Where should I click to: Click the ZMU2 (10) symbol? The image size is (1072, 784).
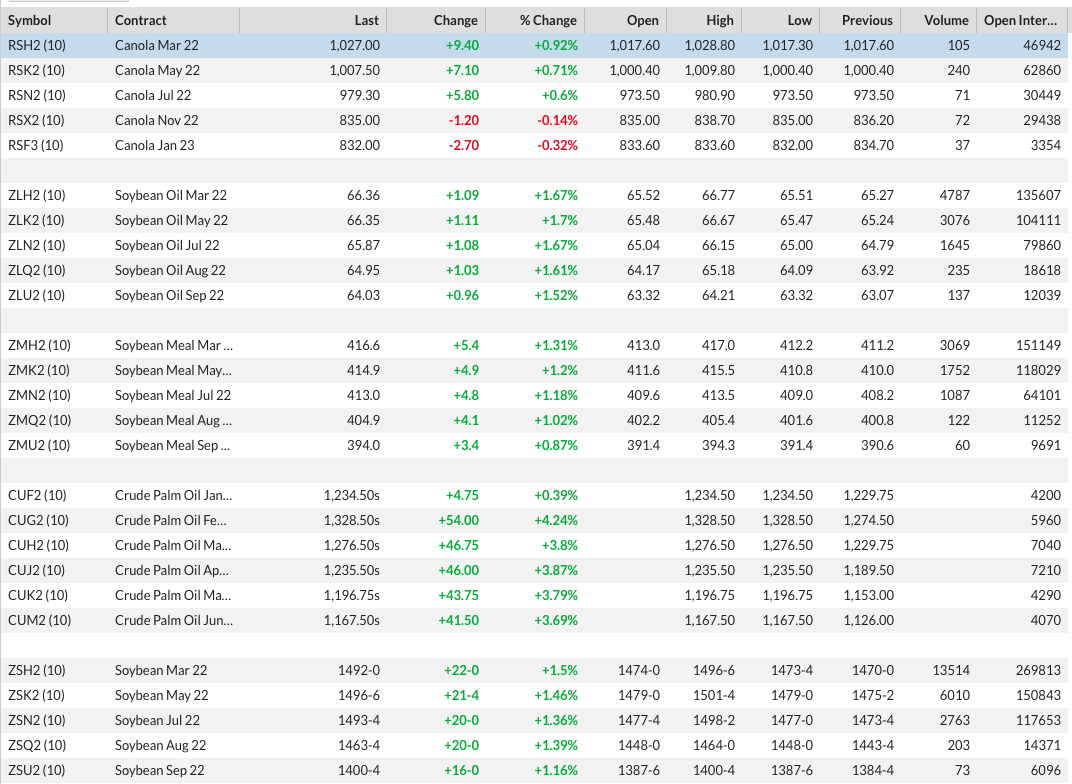coord(39,445)
